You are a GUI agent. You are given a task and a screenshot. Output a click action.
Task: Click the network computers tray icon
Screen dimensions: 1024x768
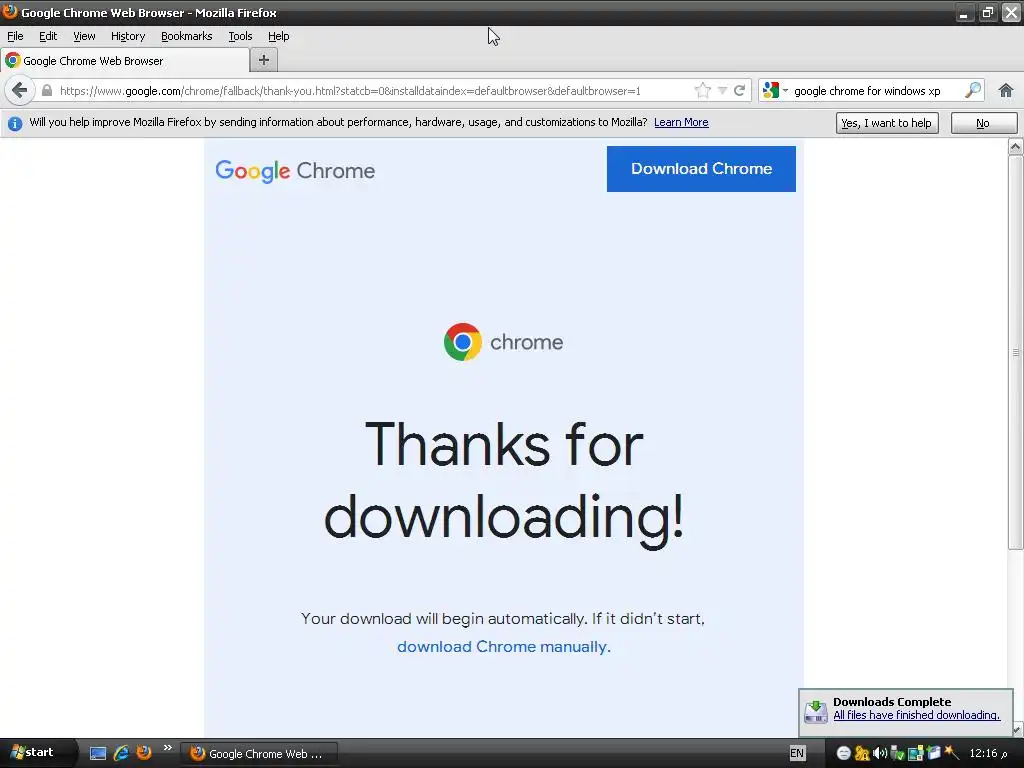pos(916,754)
